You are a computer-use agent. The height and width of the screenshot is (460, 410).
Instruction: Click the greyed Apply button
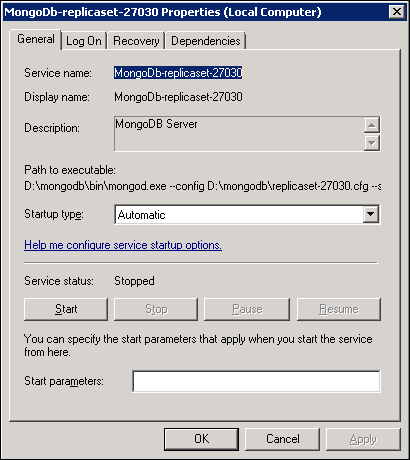363,439
